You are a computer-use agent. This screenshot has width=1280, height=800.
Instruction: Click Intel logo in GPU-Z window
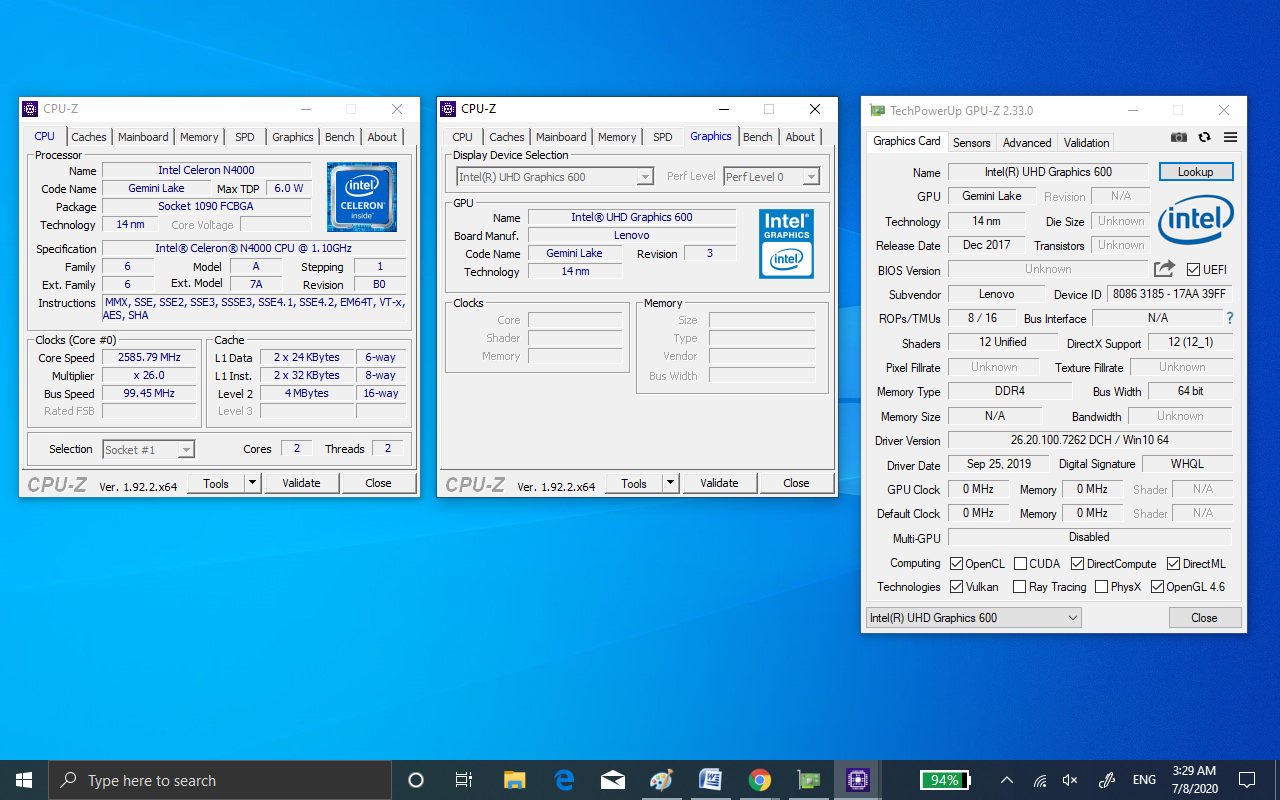[1196, 219]
